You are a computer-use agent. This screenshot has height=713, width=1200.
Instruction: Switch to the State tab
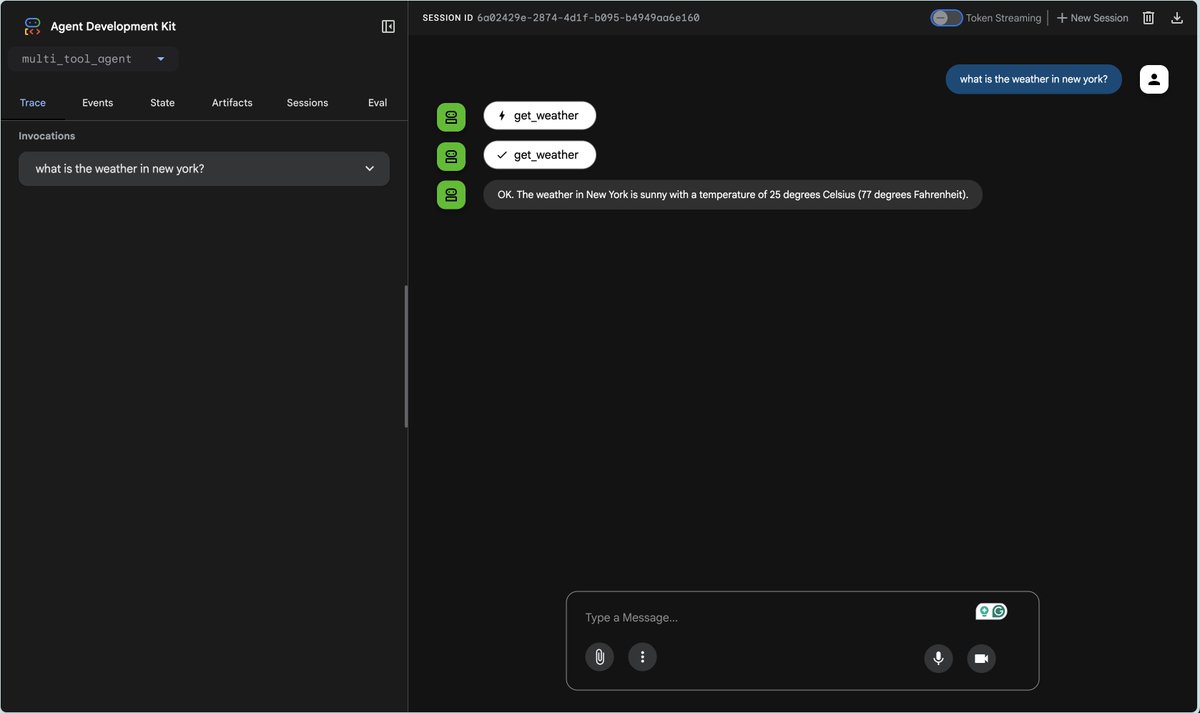(x=162, y=103)
